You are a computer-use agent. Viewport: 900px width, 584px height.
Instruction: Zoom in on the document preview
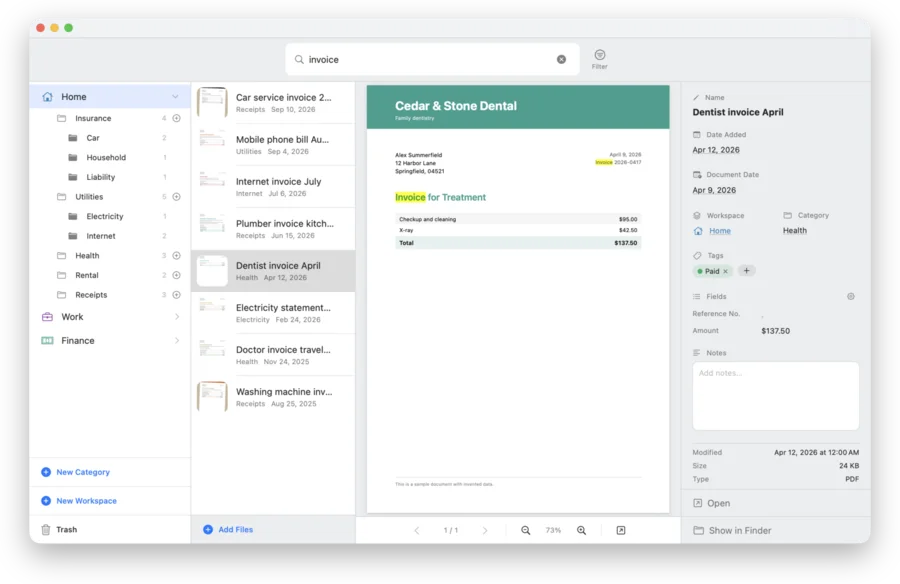(581, 530)
